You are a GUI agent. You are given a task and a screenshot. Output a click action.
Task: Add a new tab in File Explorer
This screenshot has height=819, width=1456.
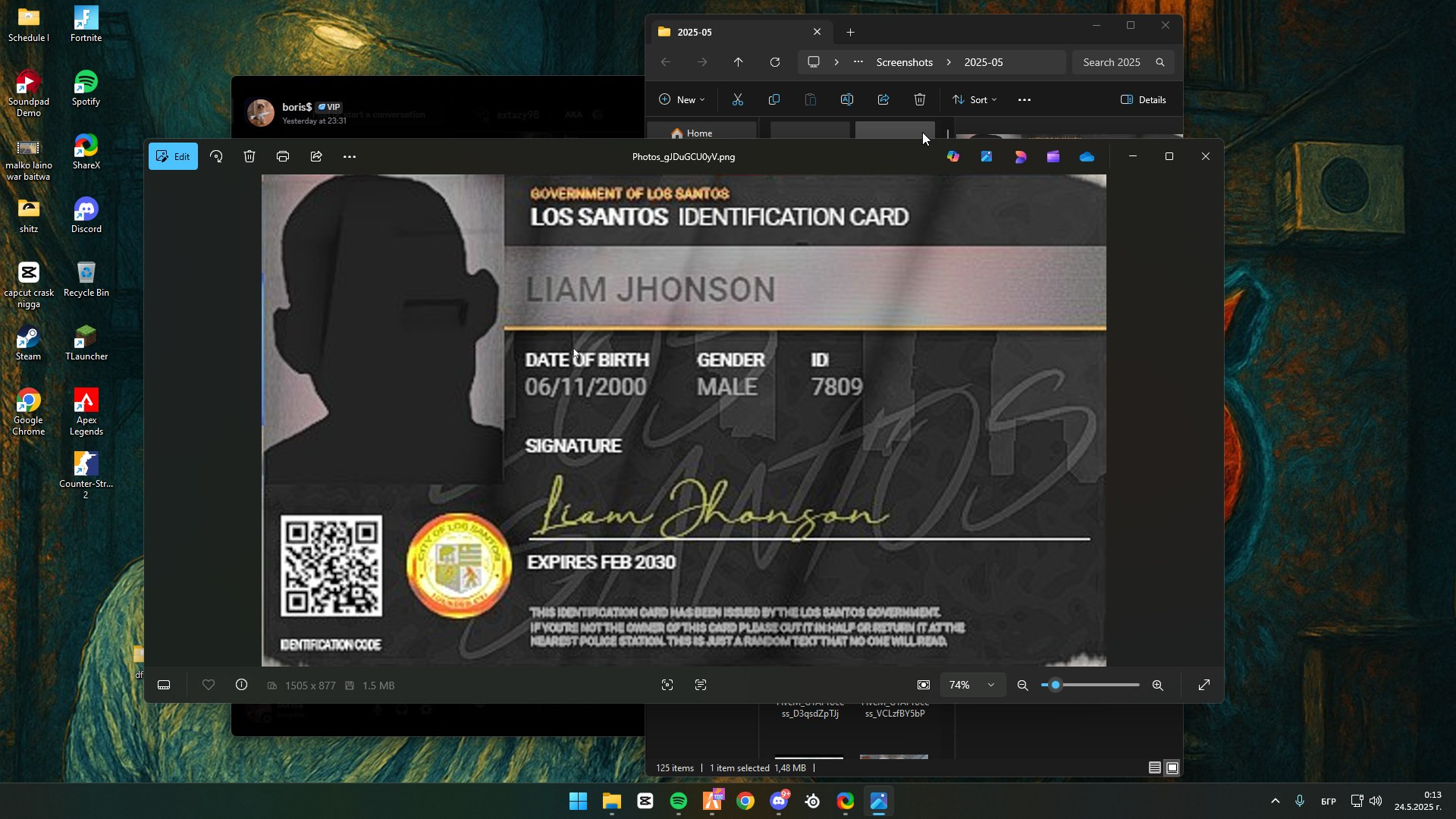coord(850,32)
